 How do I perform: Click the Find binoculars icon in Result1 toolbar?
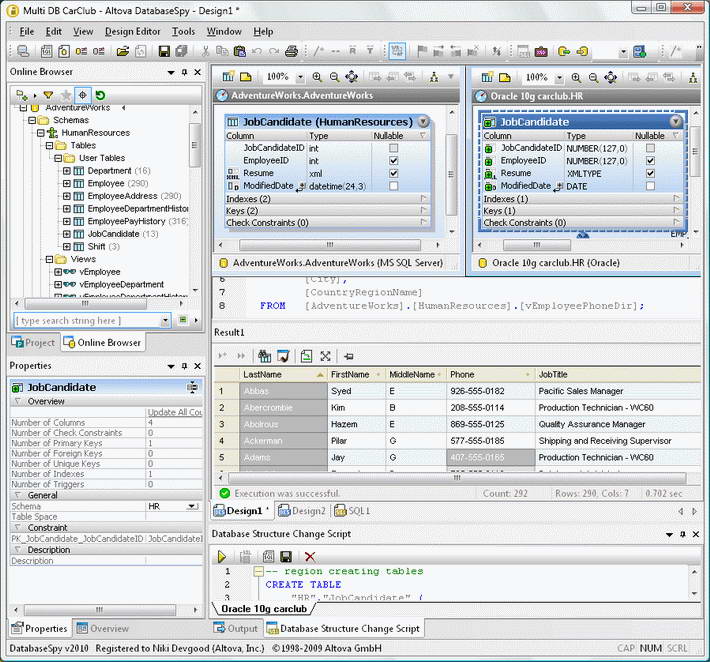(264, 355)
